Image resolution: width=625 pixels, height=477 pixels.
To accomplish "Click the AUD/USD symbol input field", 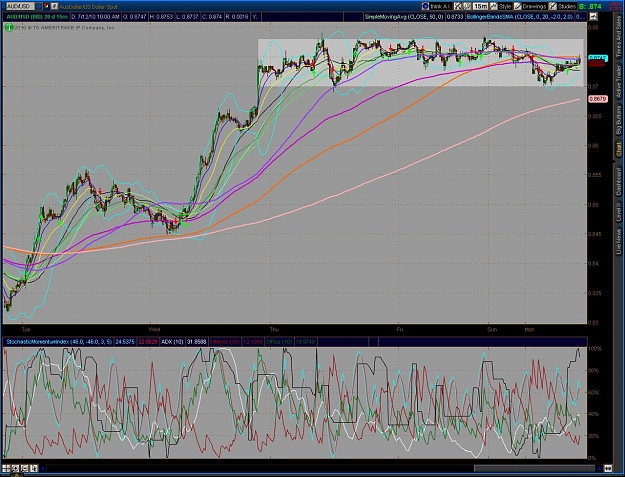I will click(20, 6).
